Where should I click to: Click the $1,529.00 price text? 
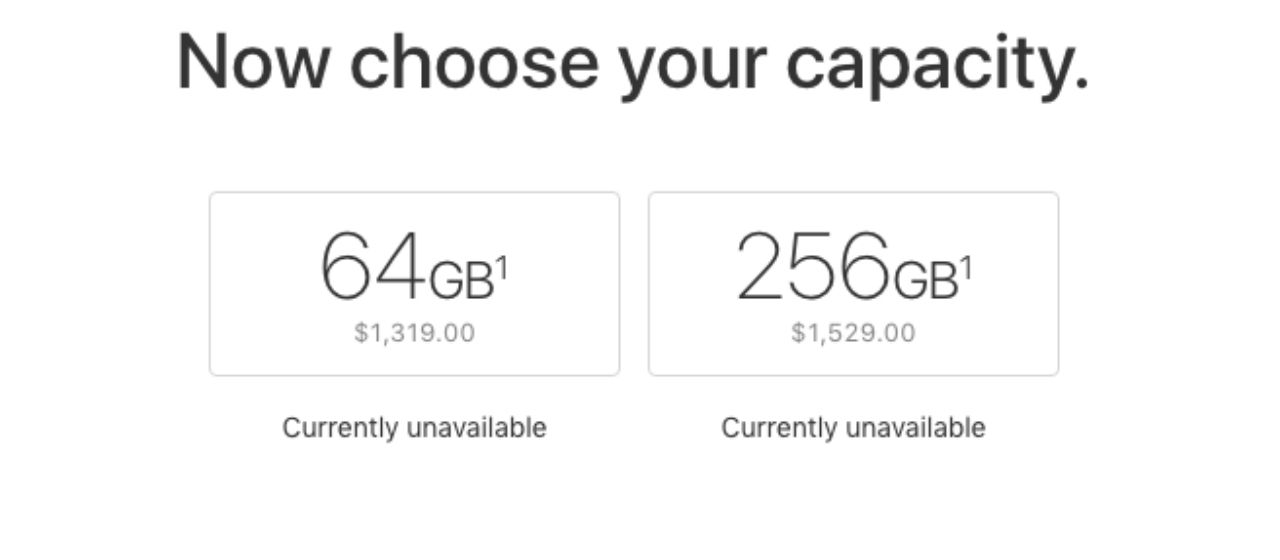853,333
